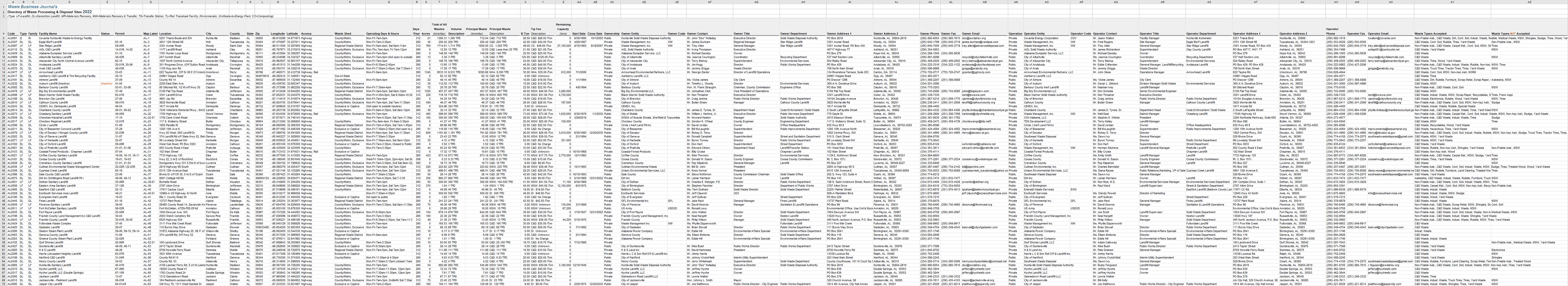This screenshot has width=1568, height=286.
Task: Click the 'Map Label' heading cell
Action: pyautogui.click(x=151, y=34)
